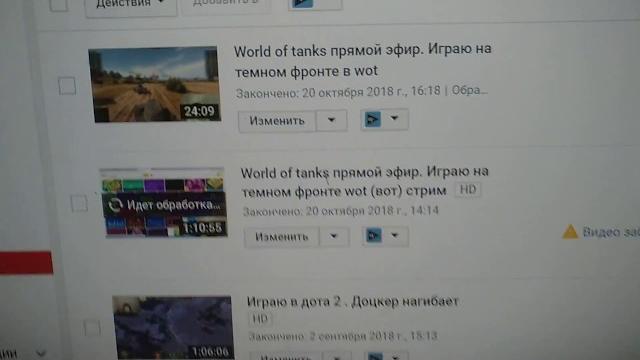Screen dimensions: 640x360
Task: Expand the sidebar section chevron at the bottom left
Action: [x=41, y=353]
